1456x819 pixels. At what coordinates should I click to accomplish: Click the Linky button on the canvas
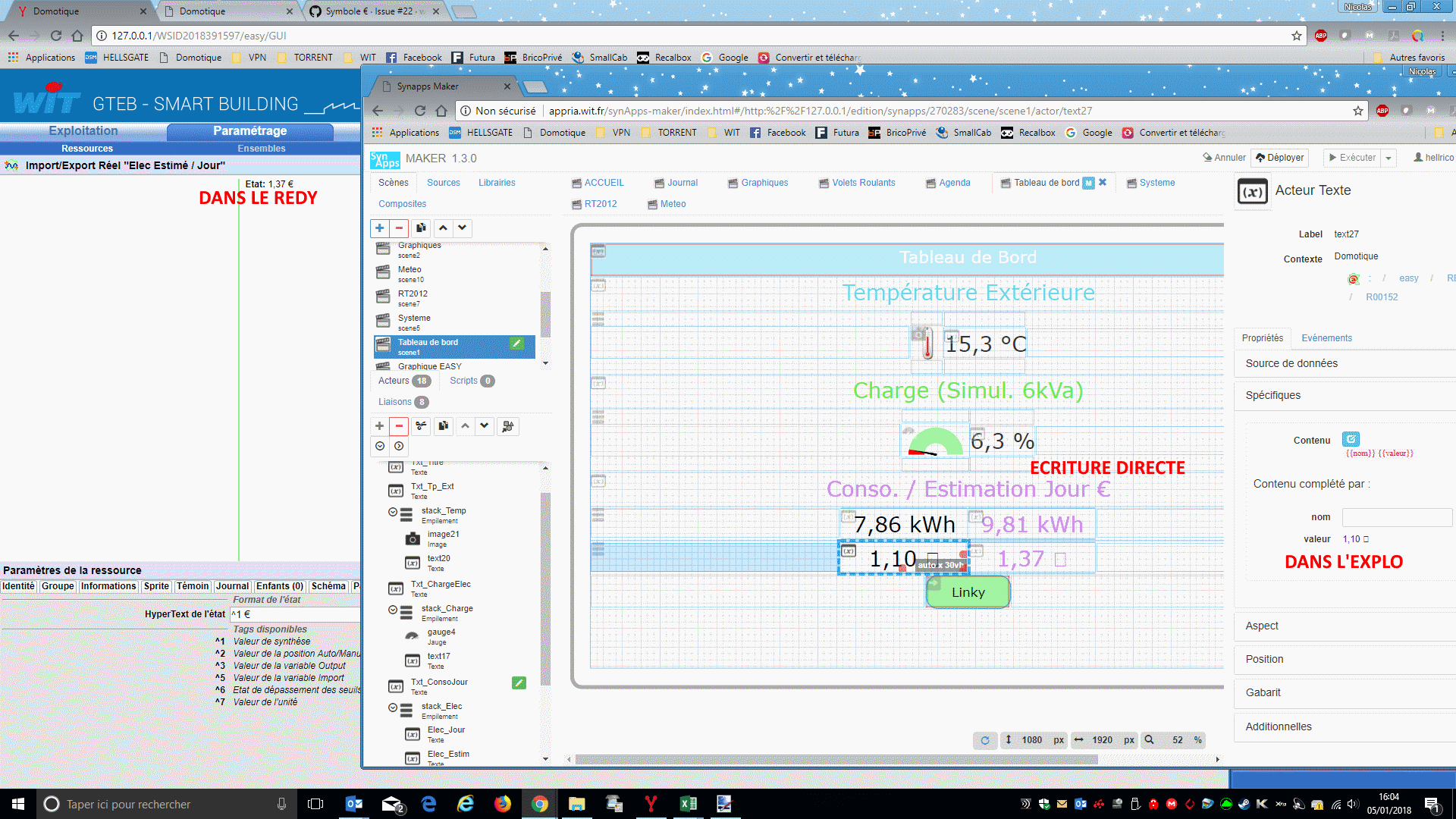pyautogui.click(x=968, y=592)
